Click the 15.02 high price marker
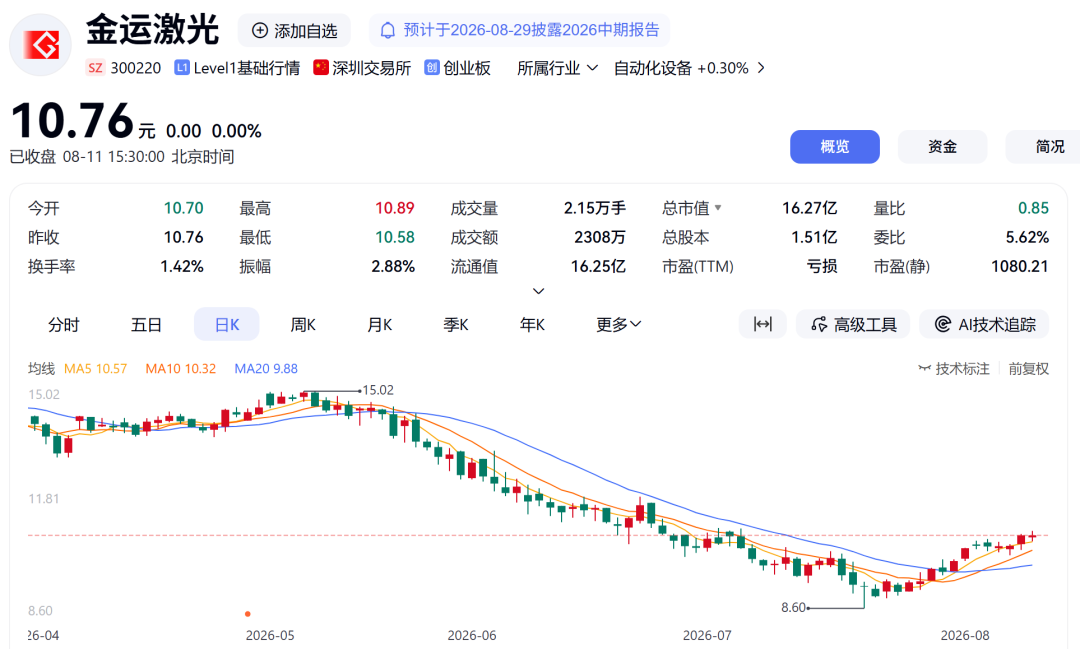Image resolution: width=1080 pixels, height=649 pixels. [378, 390]
